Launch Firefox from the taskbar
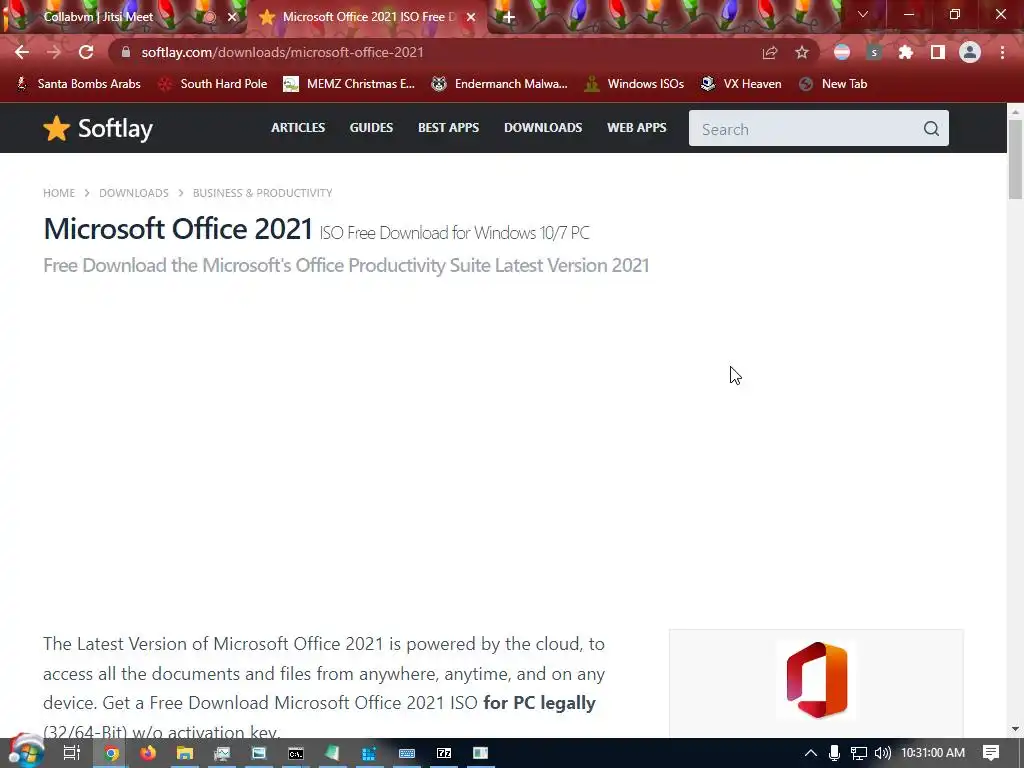Image resolution: width=1024 pixels, height=768 pixels. [148, 753]
